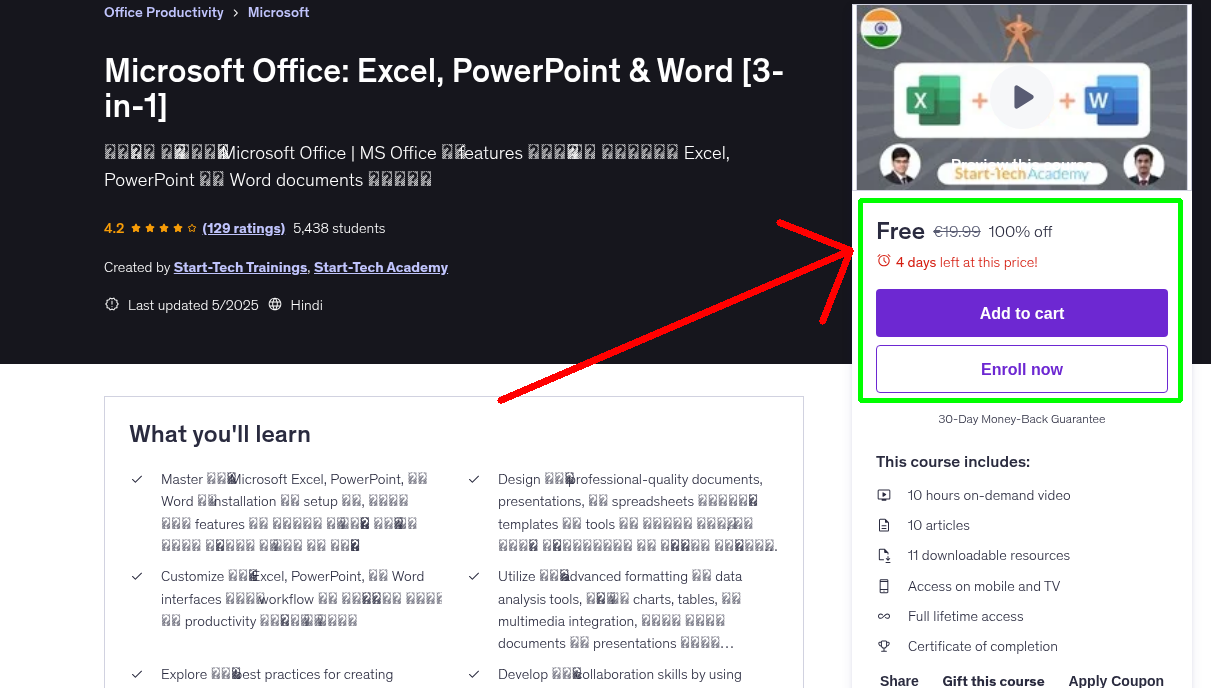Click 11 downloadable resources text
Screen dimensions: 1211x688
click(989, 555)
